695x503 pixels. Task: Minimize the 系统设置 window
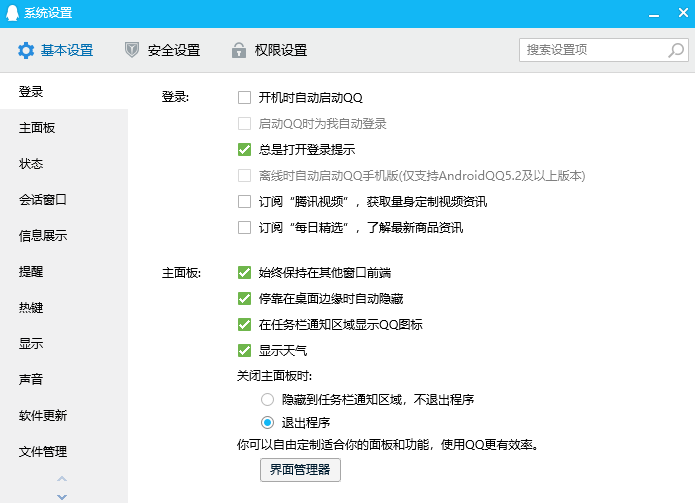pyautogui.click(x=654, y=15)
